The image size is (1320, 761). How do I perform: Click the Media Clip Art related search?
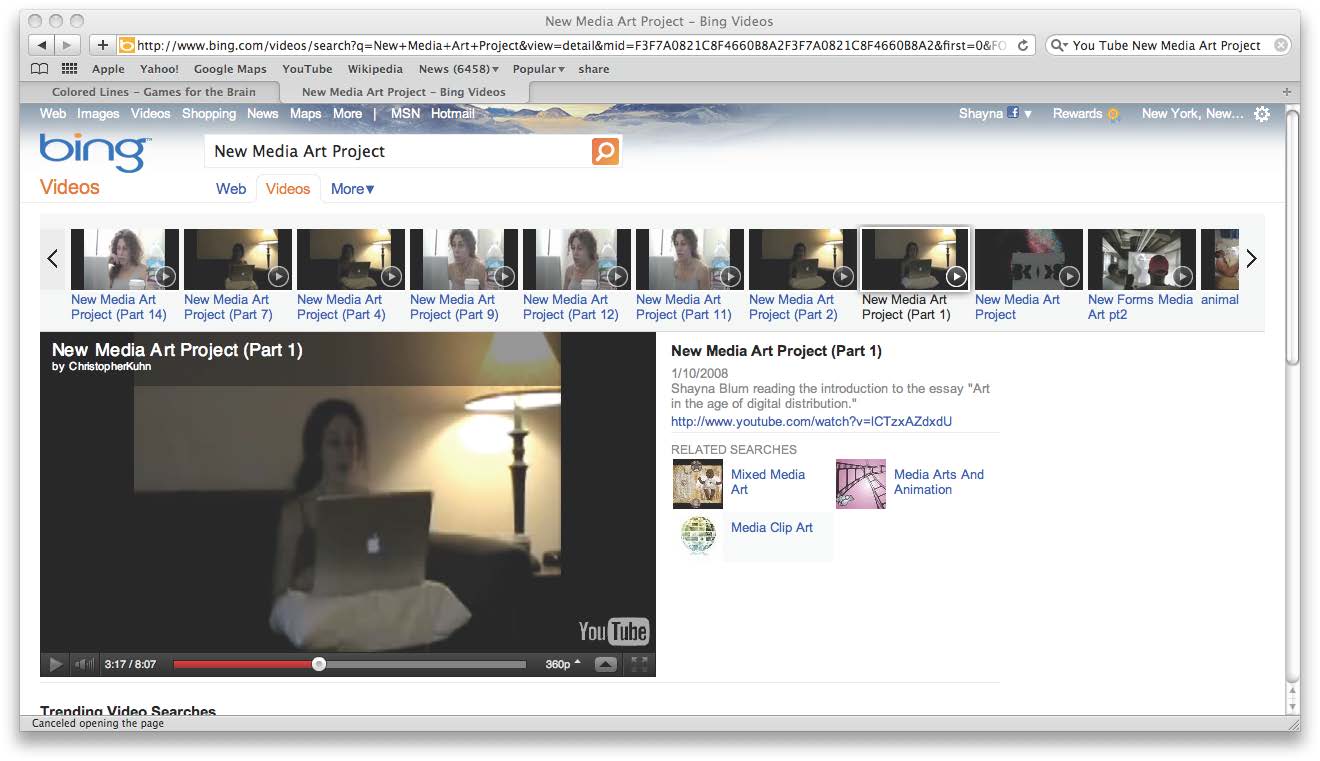pos(772,528)
